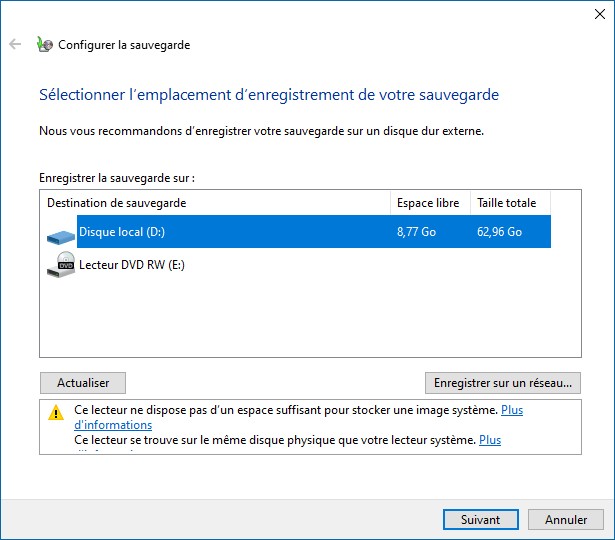Click the back arrow in the wizard header
Viewport: 615px width, 540px height.
(15, 45)
